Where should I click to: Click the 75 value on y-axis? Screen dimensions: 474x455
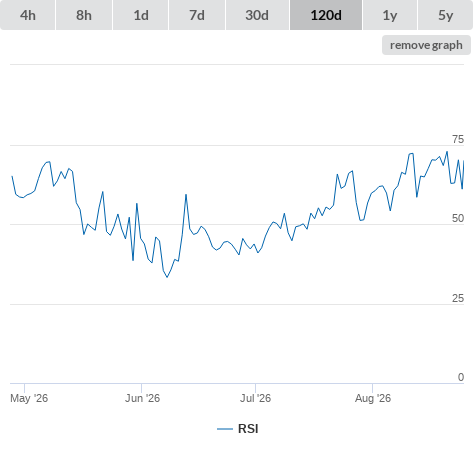(458, 139)
